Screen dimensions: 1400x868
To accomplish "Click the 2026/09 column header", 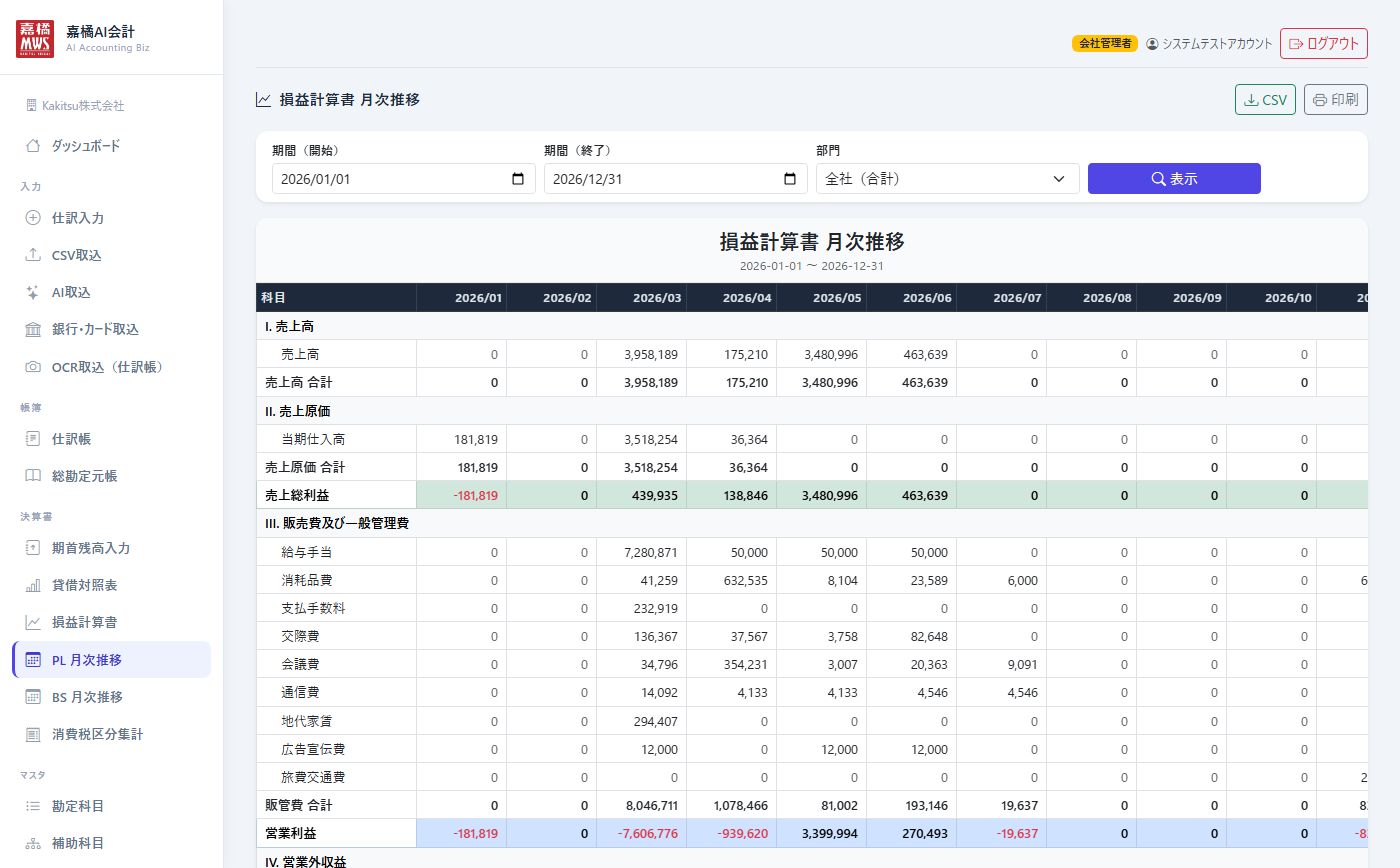I will click(1181, 297).
